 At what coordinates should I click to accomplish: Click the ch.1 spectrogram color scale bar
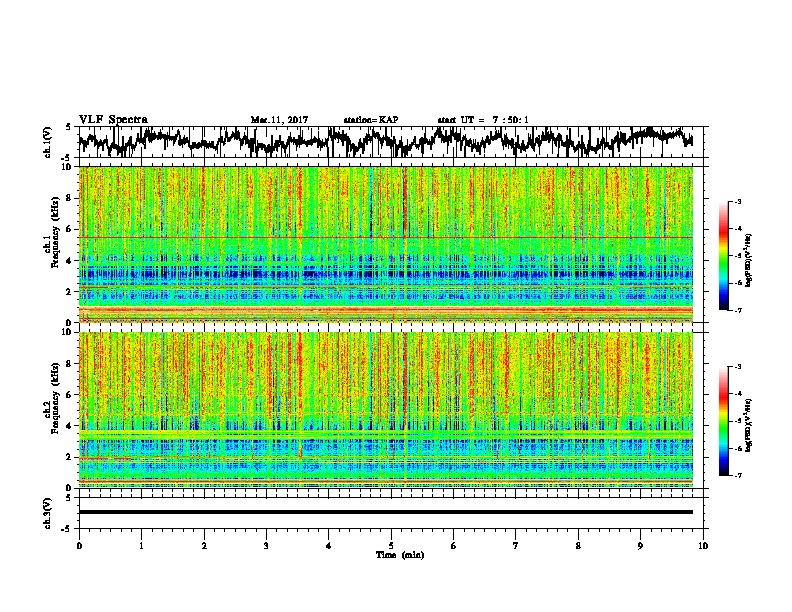[724, 256]
